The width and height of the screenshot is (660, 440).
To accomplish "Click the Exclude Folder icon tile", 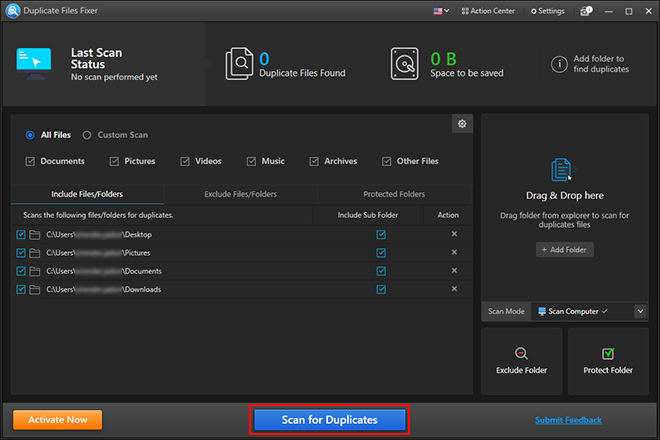I will coord(522,360).
